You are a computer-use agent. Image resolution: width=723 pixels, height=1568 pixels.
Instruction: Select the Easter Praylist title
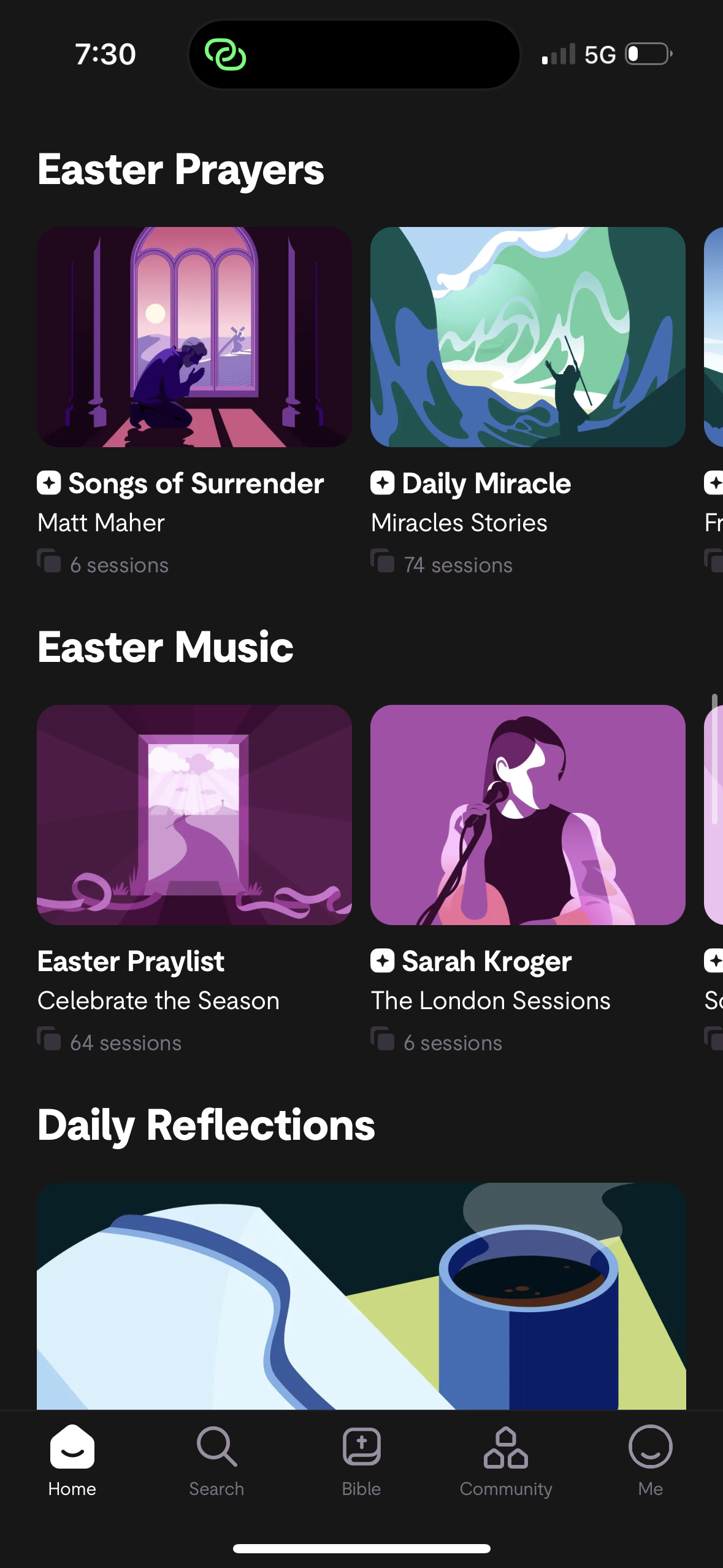click(x=131, y=961)
